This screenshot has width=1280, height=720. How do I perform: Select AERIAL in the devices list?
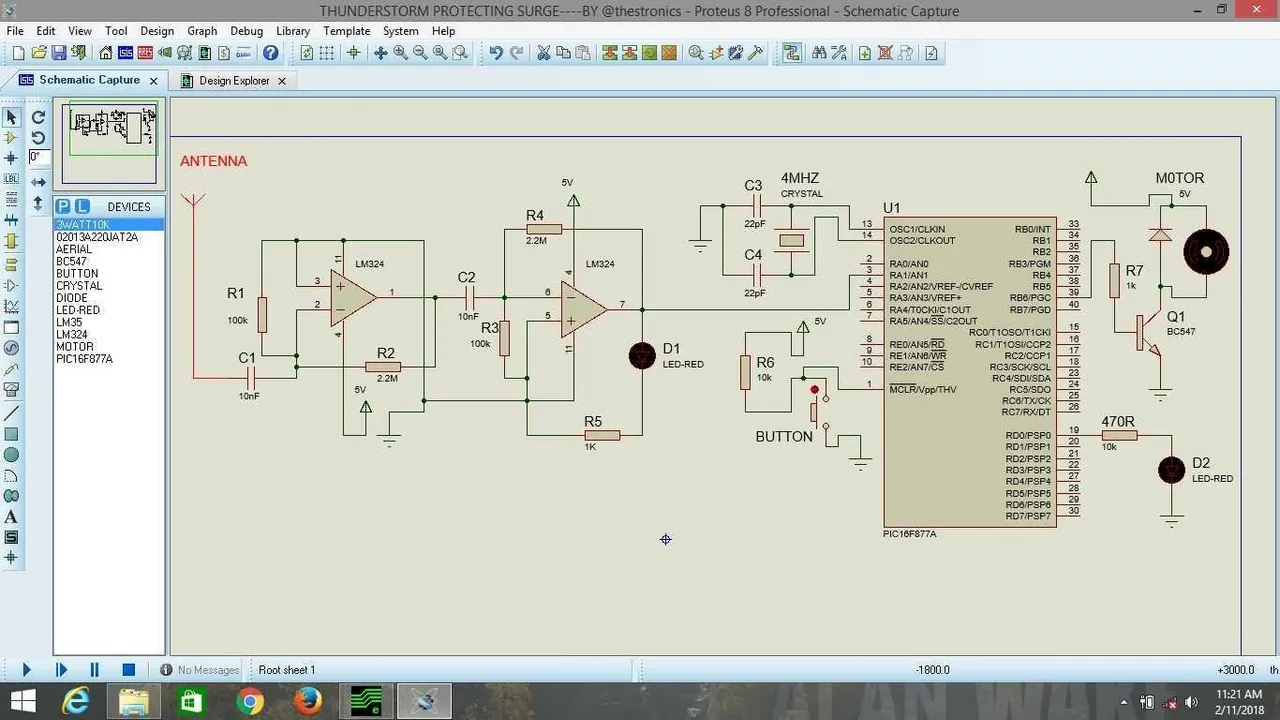pyautogui.click(x=109, y=250)
